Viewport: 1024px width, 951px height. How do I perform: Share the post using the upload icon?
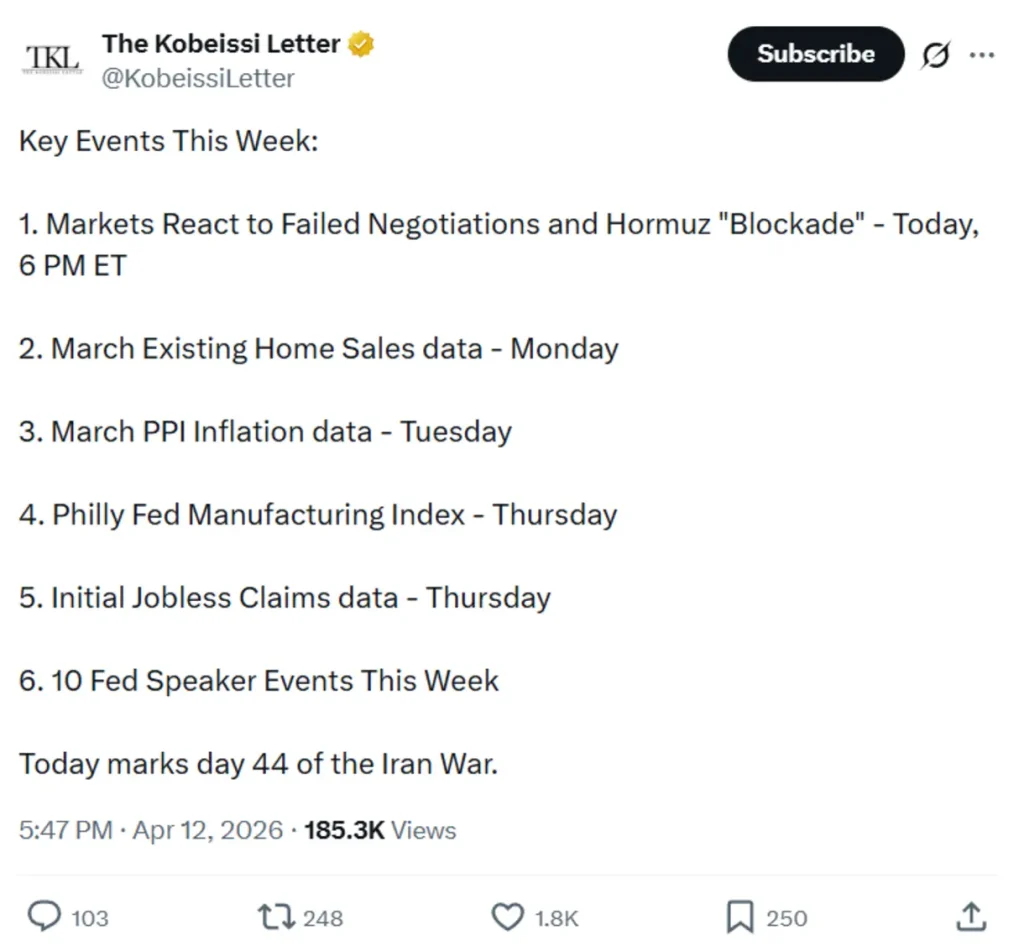coord(973,916)
